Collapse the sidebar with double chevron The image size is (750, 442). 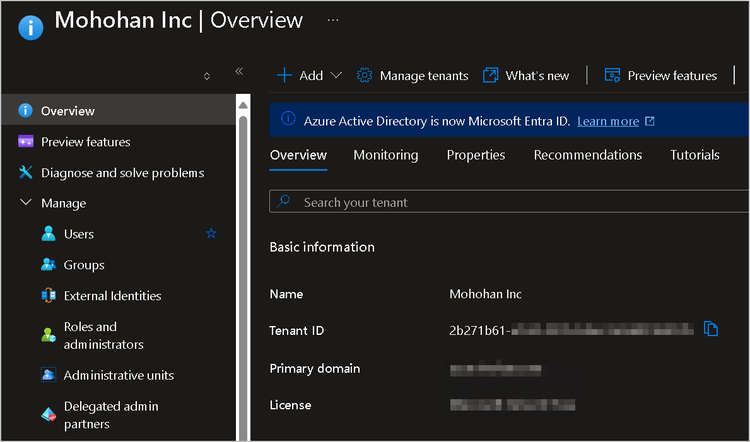(x=239, y=71)
